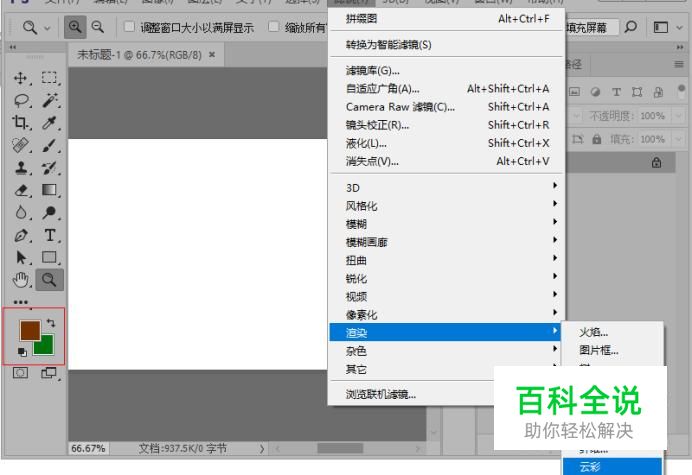Filter layers by type layer icon
Viewport: 692px width, 475px height.
616,92
